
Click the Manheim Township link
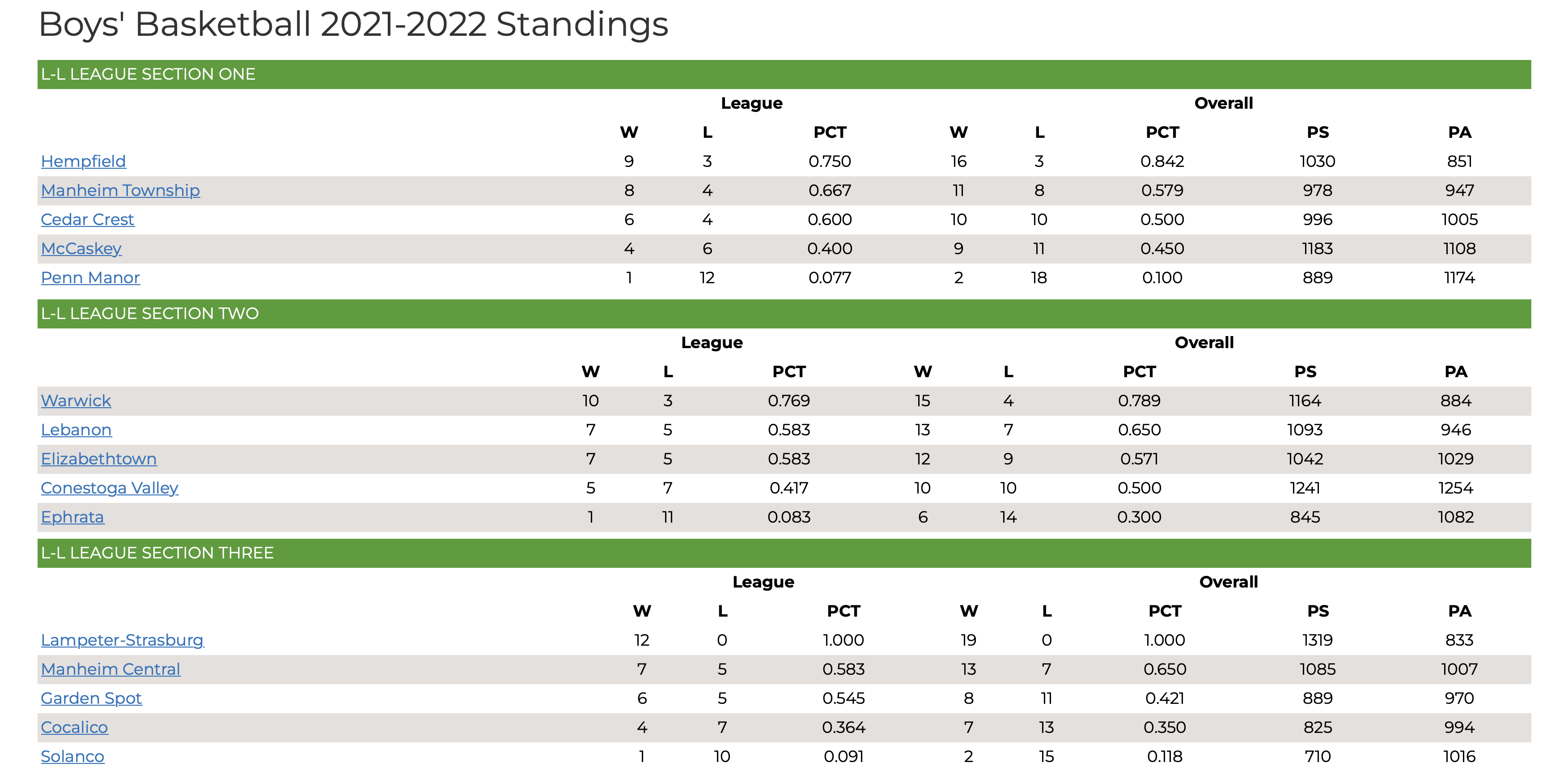click(x=120, y=191)
